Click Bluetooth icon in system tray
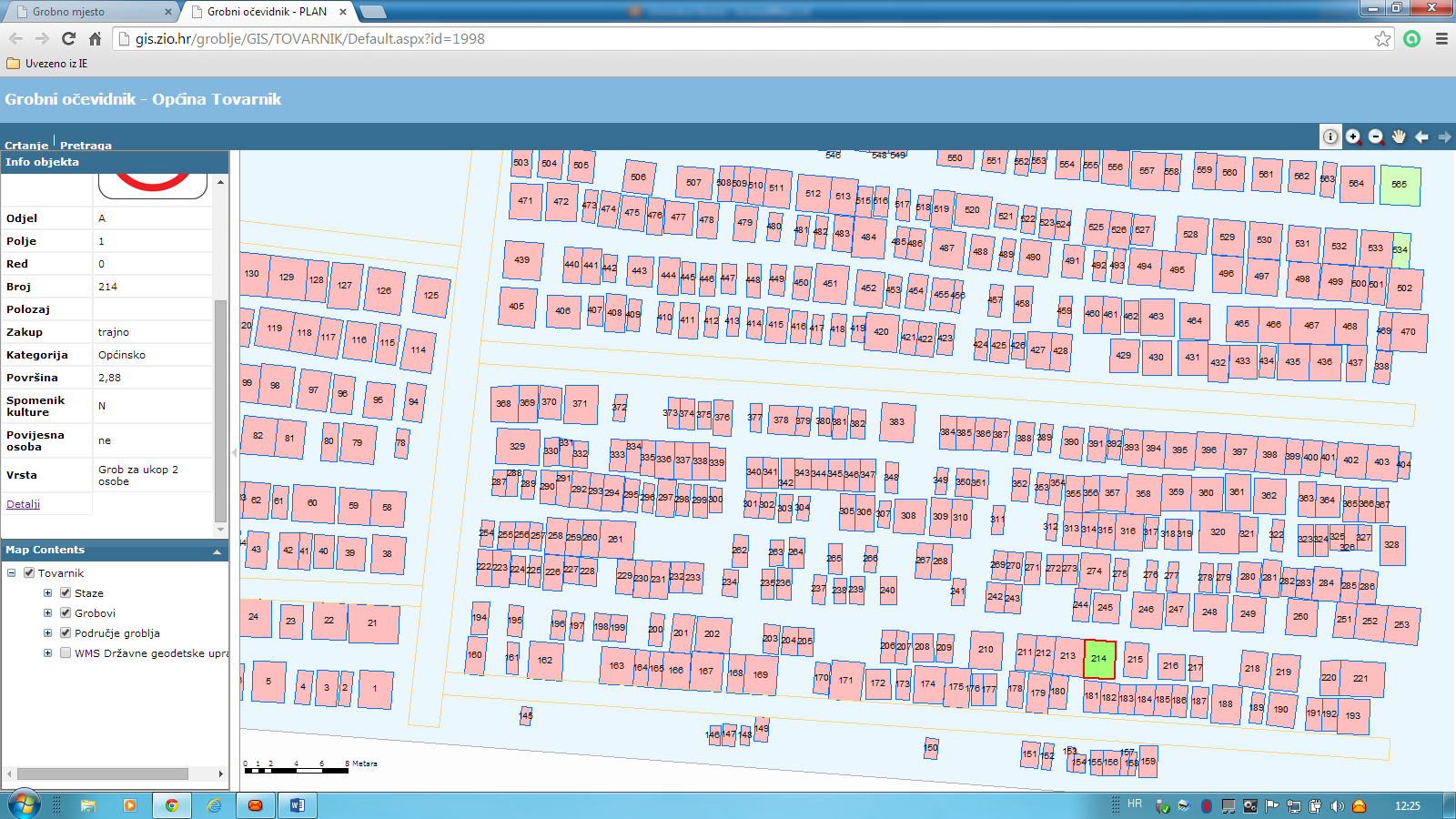The width and height of the screenshot is (1456, 819). 1207,805
